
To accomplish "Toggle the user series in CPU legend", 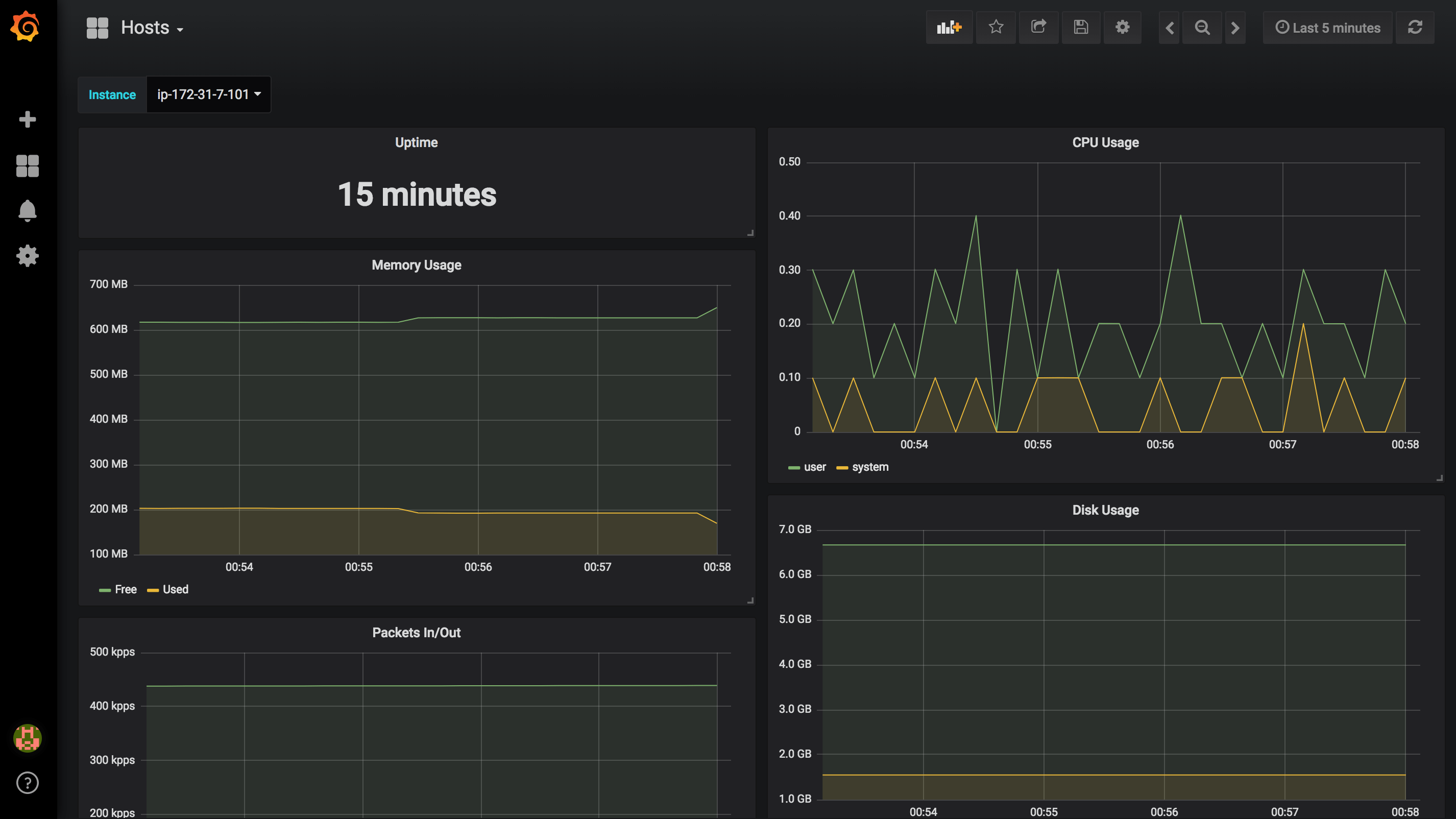I will pos(814,467).
